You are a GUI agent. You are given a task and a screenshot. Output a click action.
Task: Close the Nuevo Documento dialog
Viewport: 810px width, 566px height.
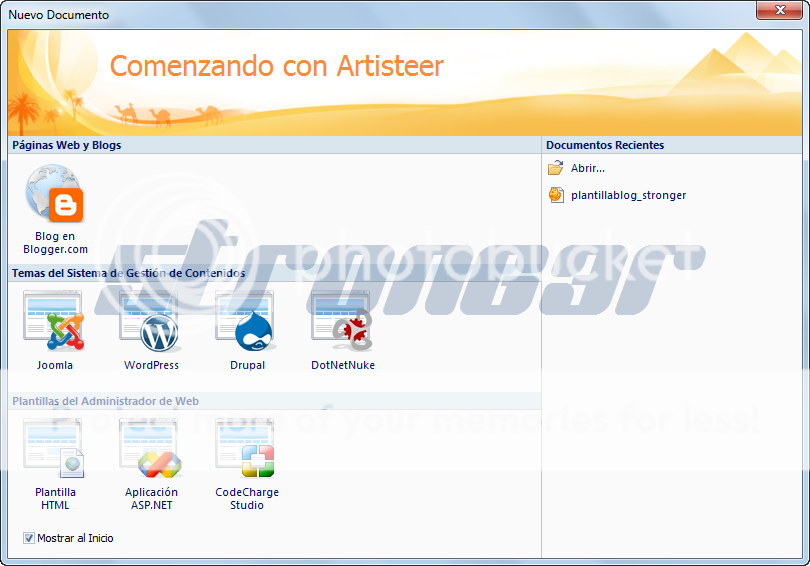click(780, 10)
